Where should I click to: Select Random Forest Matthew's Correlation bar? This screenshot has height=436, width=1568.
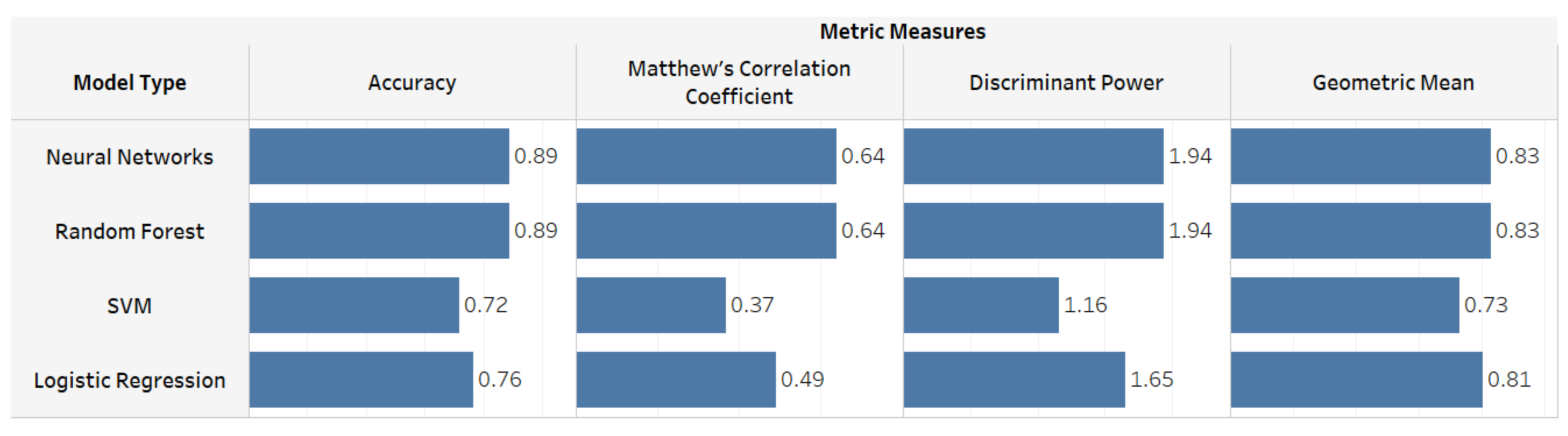click(x=706, y=231)
